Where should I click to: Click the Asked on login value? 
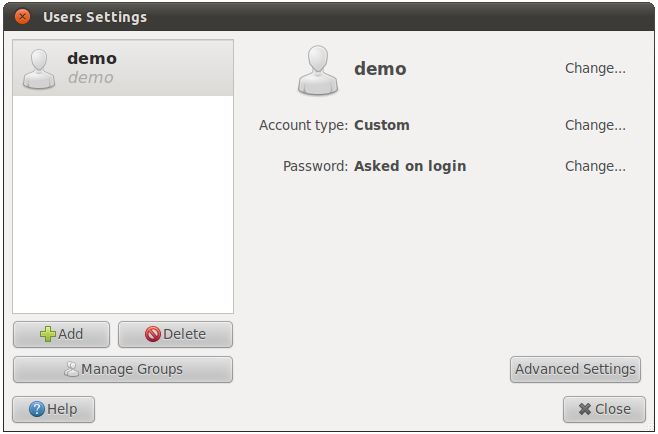click(x=410, y=166)
